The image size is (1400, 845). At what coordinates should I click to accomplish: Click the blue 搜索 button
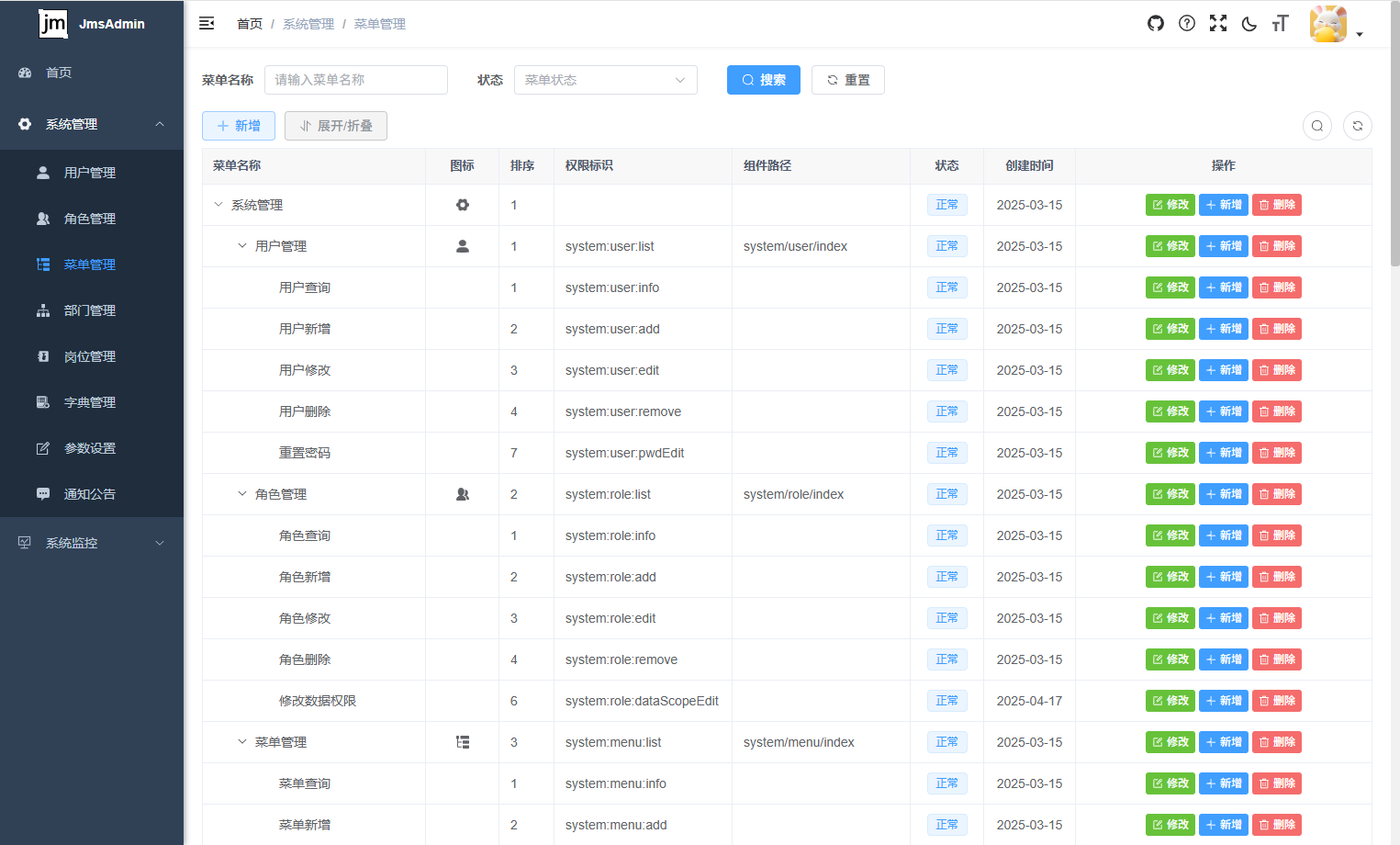click(764, 80)
